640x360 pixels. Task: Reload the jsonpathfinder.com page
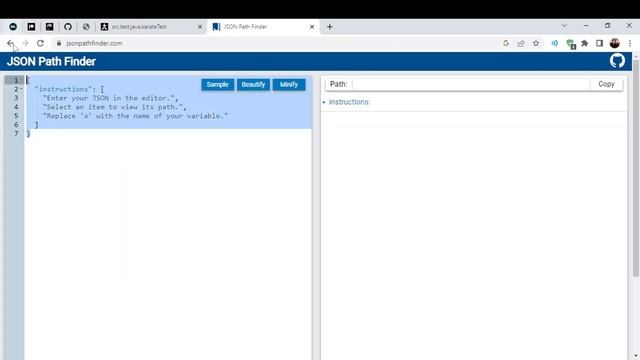tap(40, 43)
